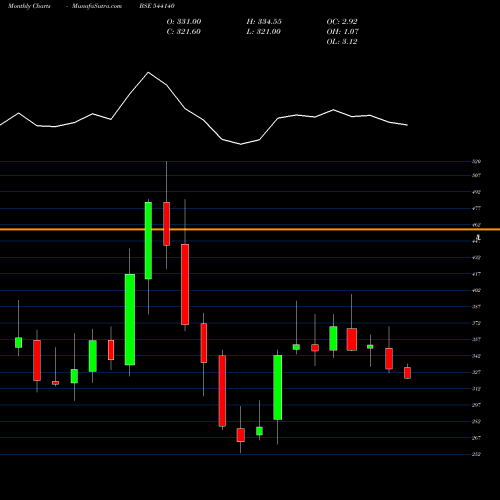The height and width of the screenshot is (500, 500).
Task: Click the 267 price axis label
Action: click(476, 438)
